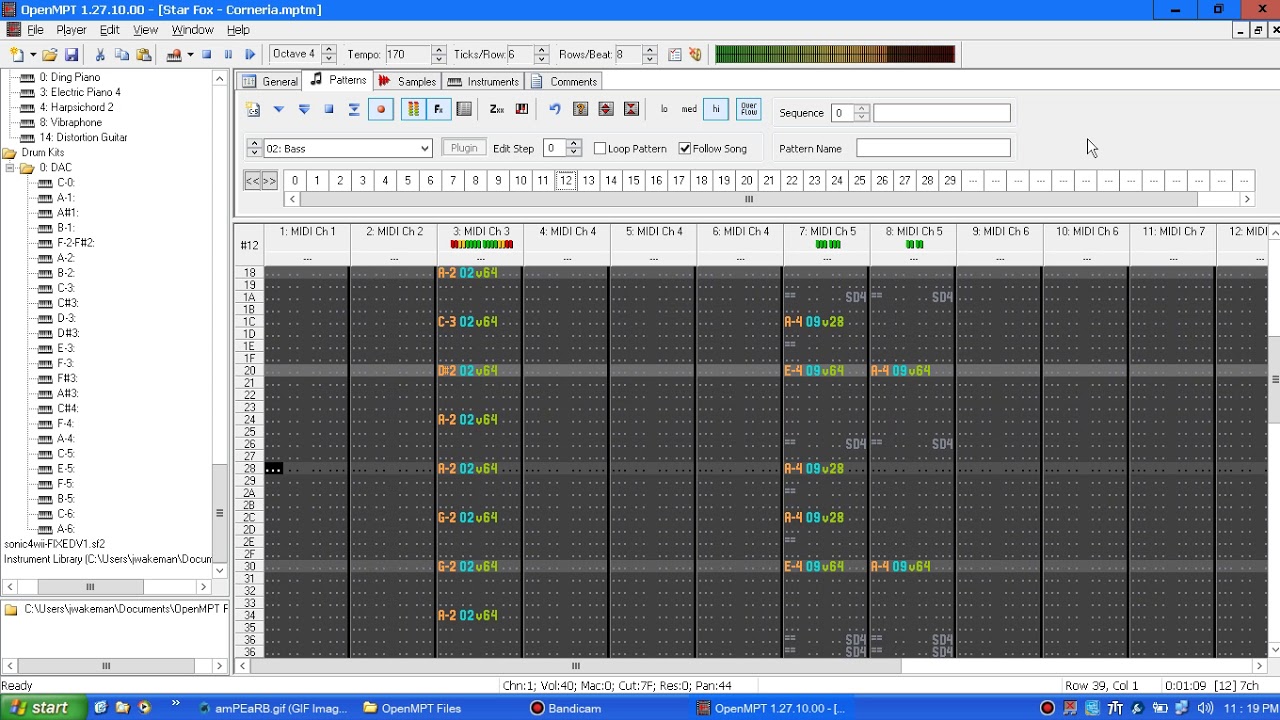Image resolution: width=1280 pixels, height=720 pixels.
Task: Adjust Ticks/Row spinner arrows
Action: point(542,54)
